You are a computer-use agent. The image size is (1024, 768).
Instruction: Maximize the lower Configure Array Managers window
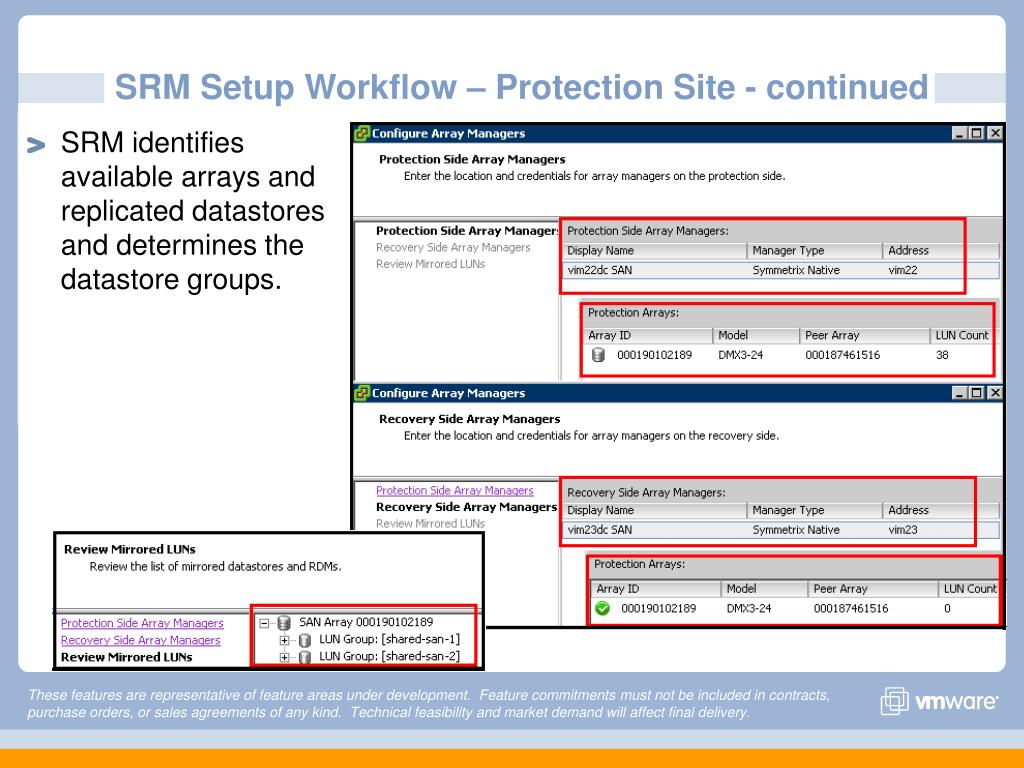[x=976, y=392]
